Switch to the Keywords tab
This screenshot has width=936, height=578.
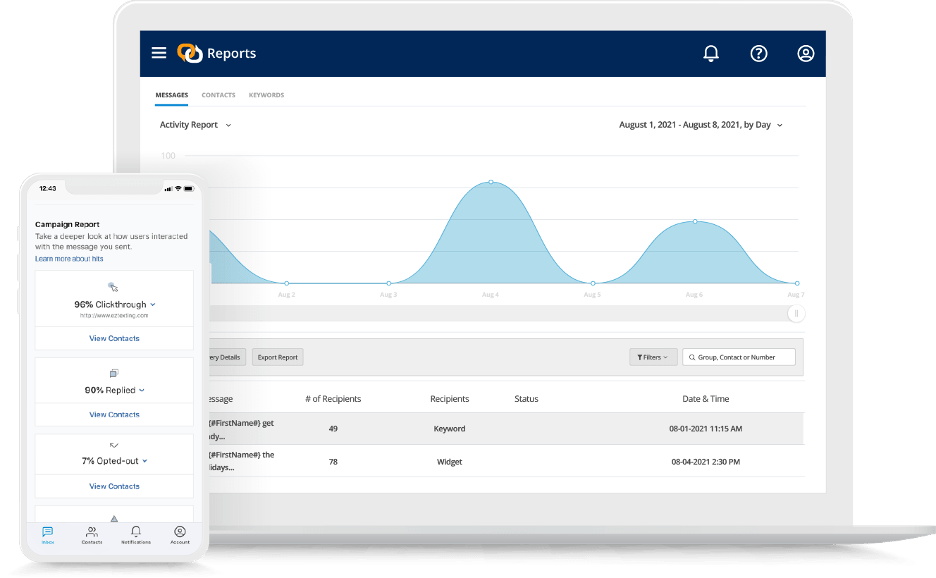(x=266, y=95)
